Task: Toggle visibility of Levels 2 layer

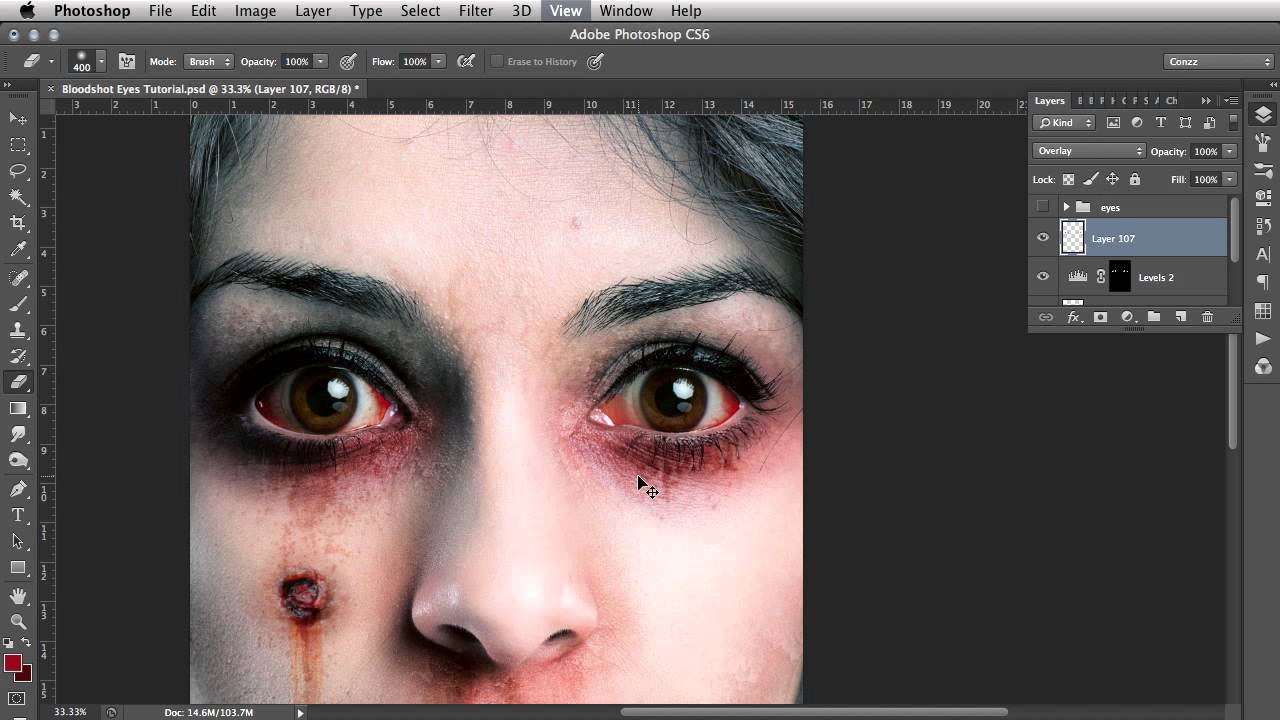Action: coord(1043,277)
